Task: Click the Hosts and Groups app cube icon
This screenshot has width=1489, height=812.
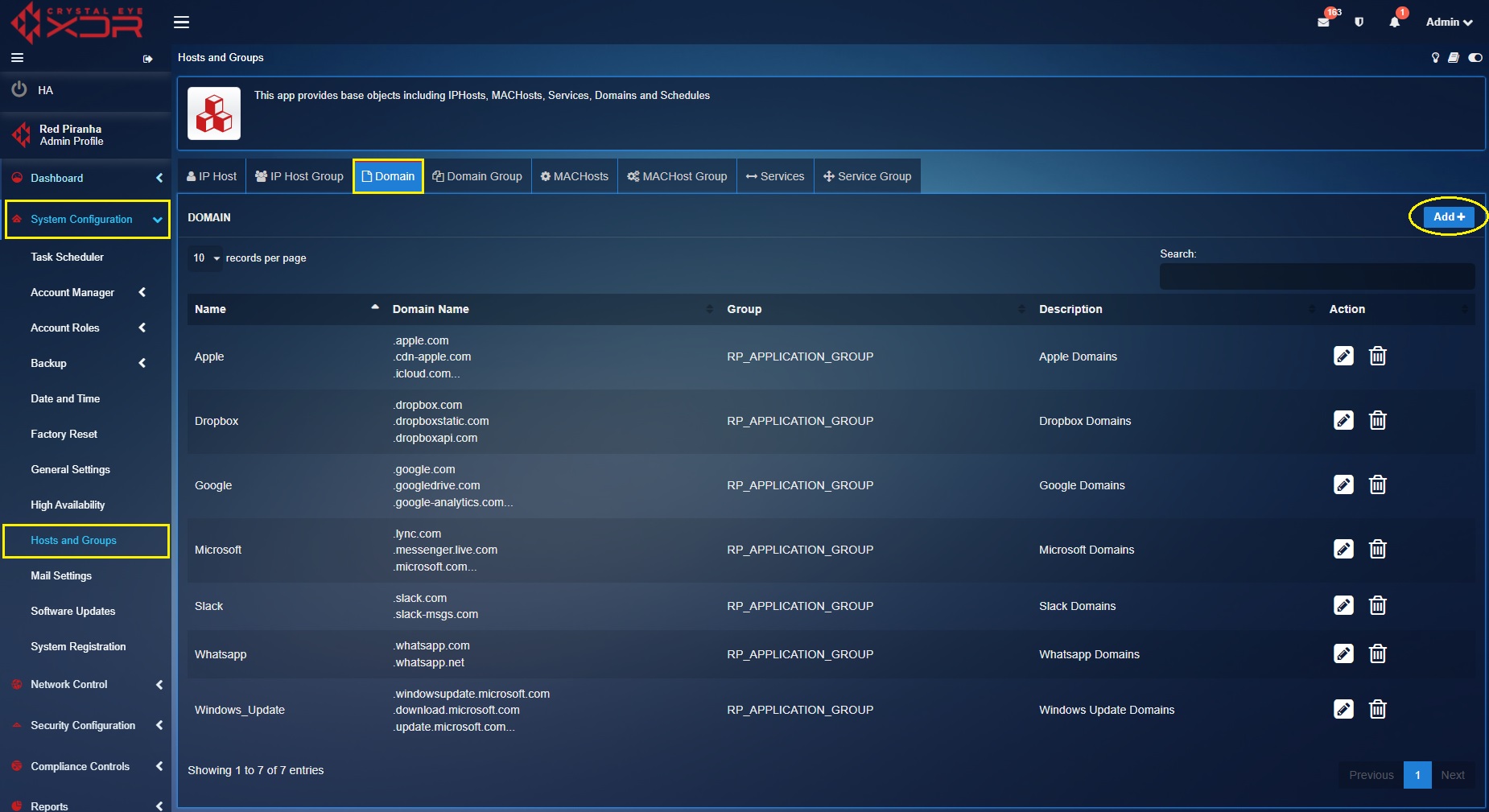Action: click(214, 113)
